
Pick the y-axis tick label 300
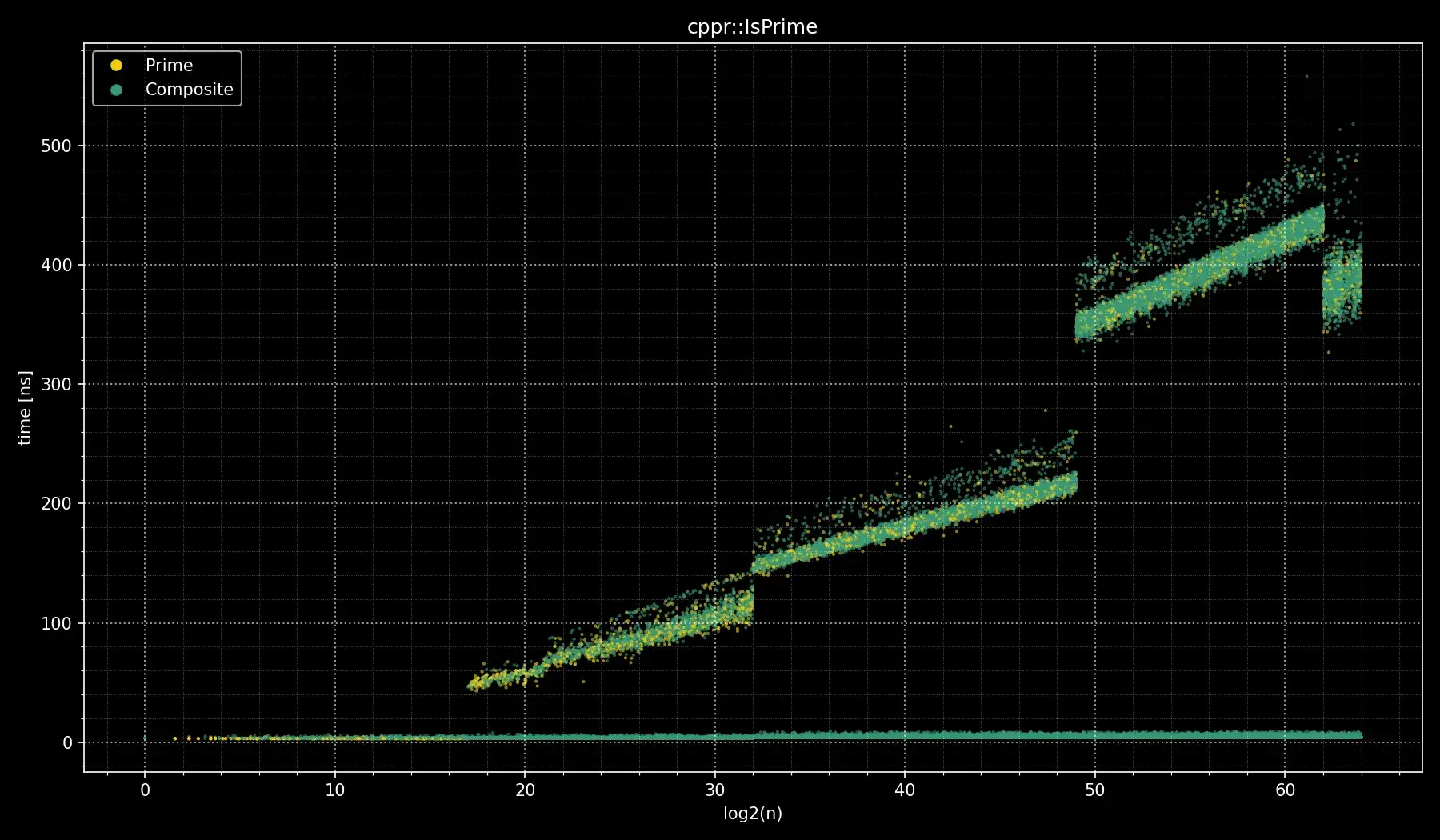[x=56, y=385]
